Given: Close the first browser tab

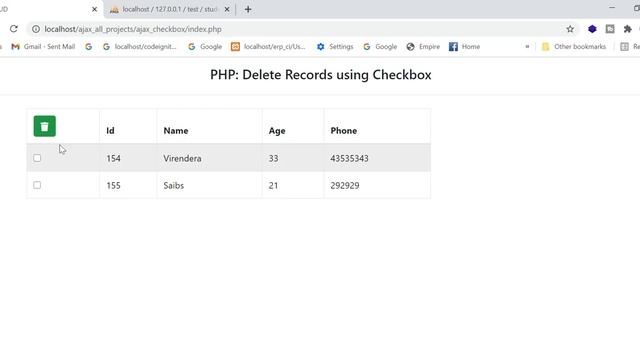Looking at the screenshot, I should click(95, 9).
